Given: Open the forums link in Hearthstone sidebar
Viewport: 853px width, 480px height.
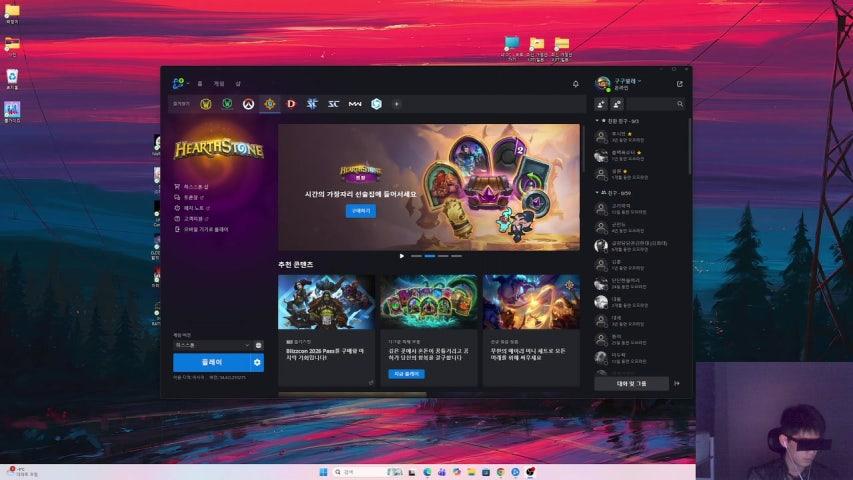Looking at the screenshot, I should 189,197.
